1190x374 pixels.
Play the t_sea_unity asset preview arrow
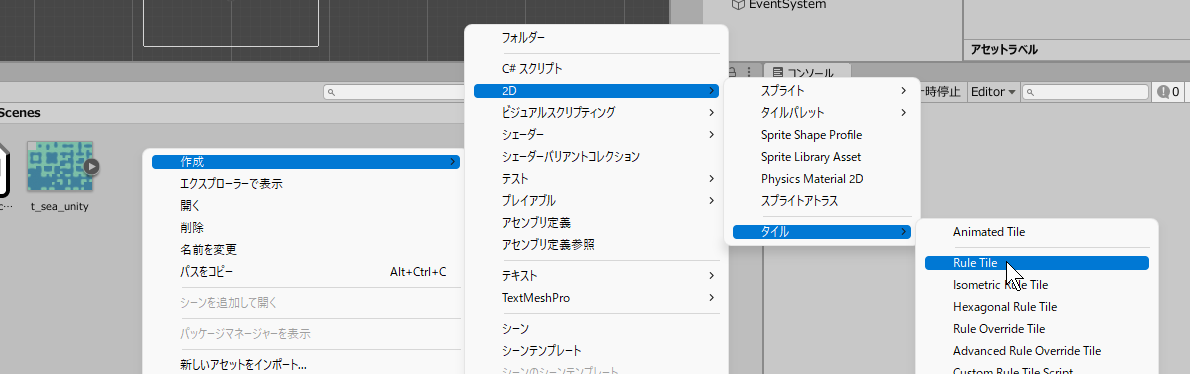click(91, 166)
